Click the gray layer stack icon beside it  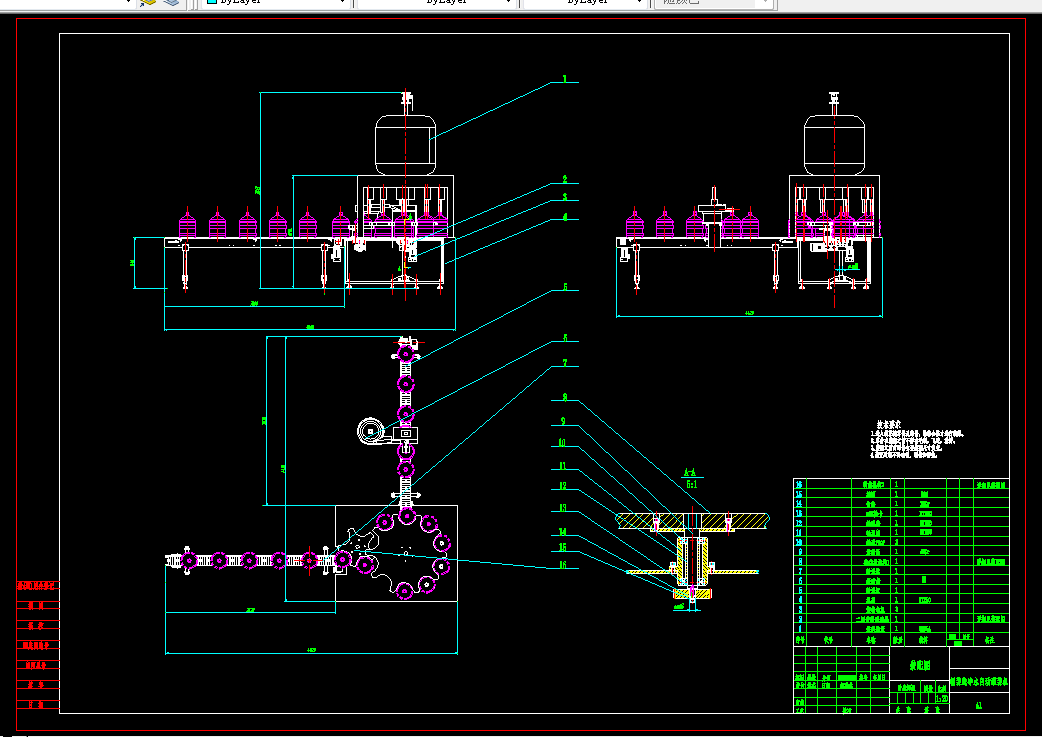pyautogui.click(x=171, y=2)
